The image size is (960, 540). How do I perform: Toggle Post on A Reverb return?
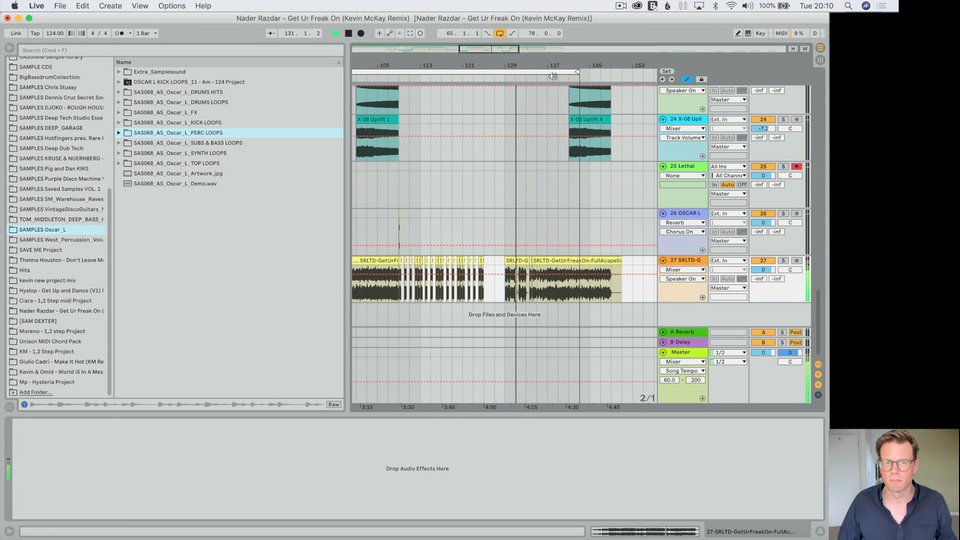[796, 332]
